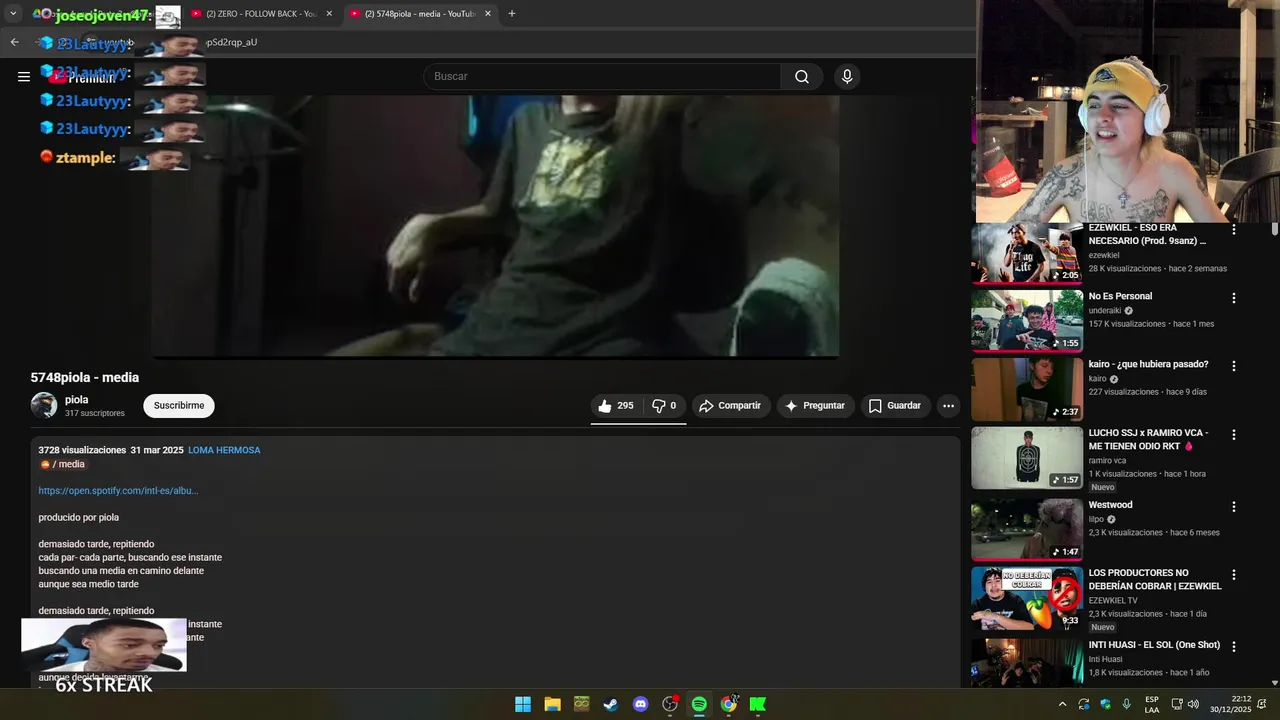The image size is (1280, 720).
Task: Open the Westwood video title
Action: (1110, 505)
